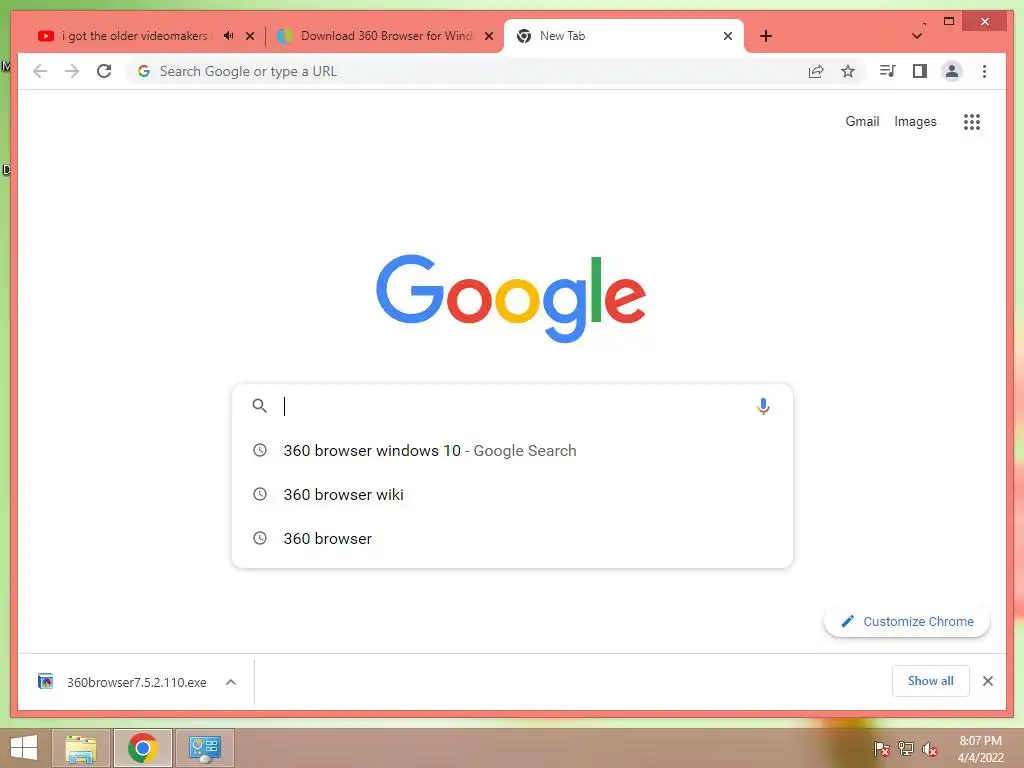Open the Images link
The width and height of the screenshot is (1024, 768).
pyautogui.click(x=915, y=121)
